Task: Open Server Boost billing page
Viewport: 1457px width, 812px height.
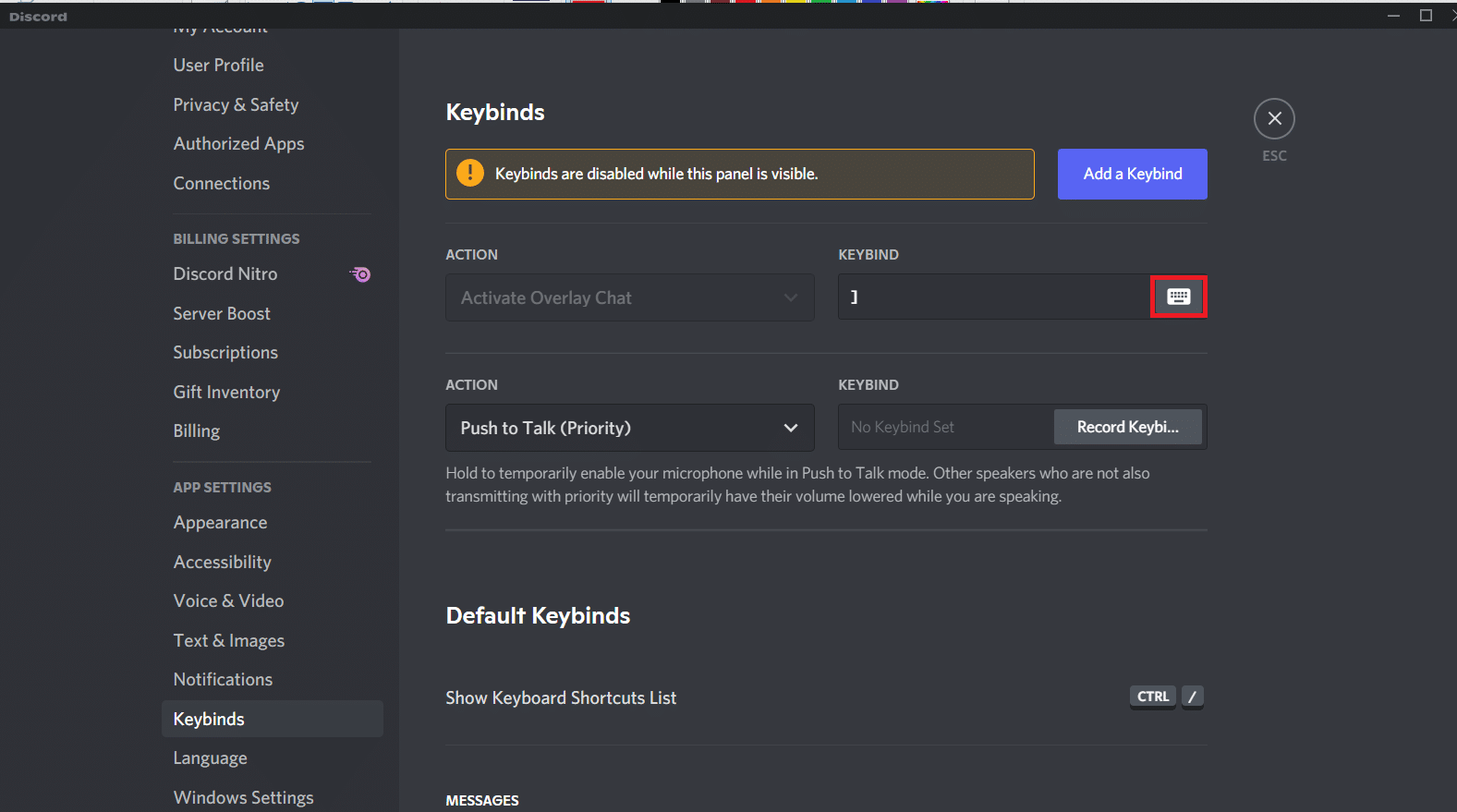Action: pos(222,314)
